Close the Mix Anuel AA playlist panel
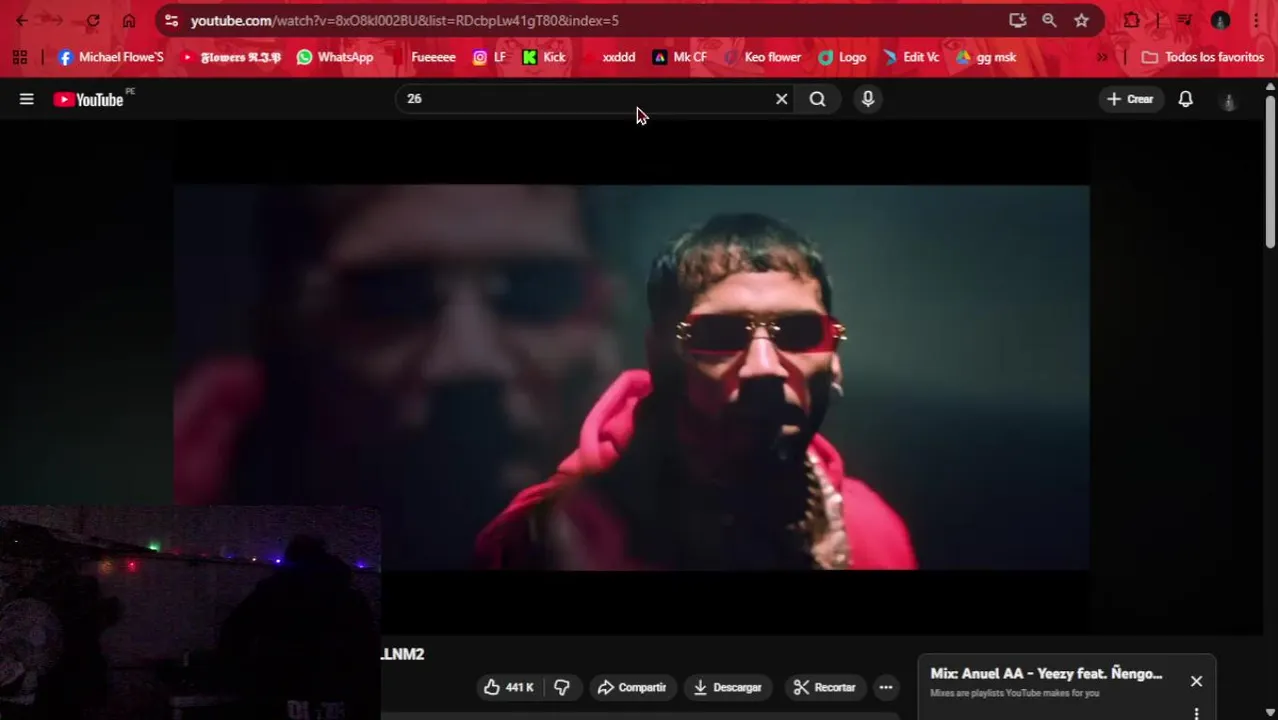Viewport: 1278px width, 720px height. tap(1196, 681)
